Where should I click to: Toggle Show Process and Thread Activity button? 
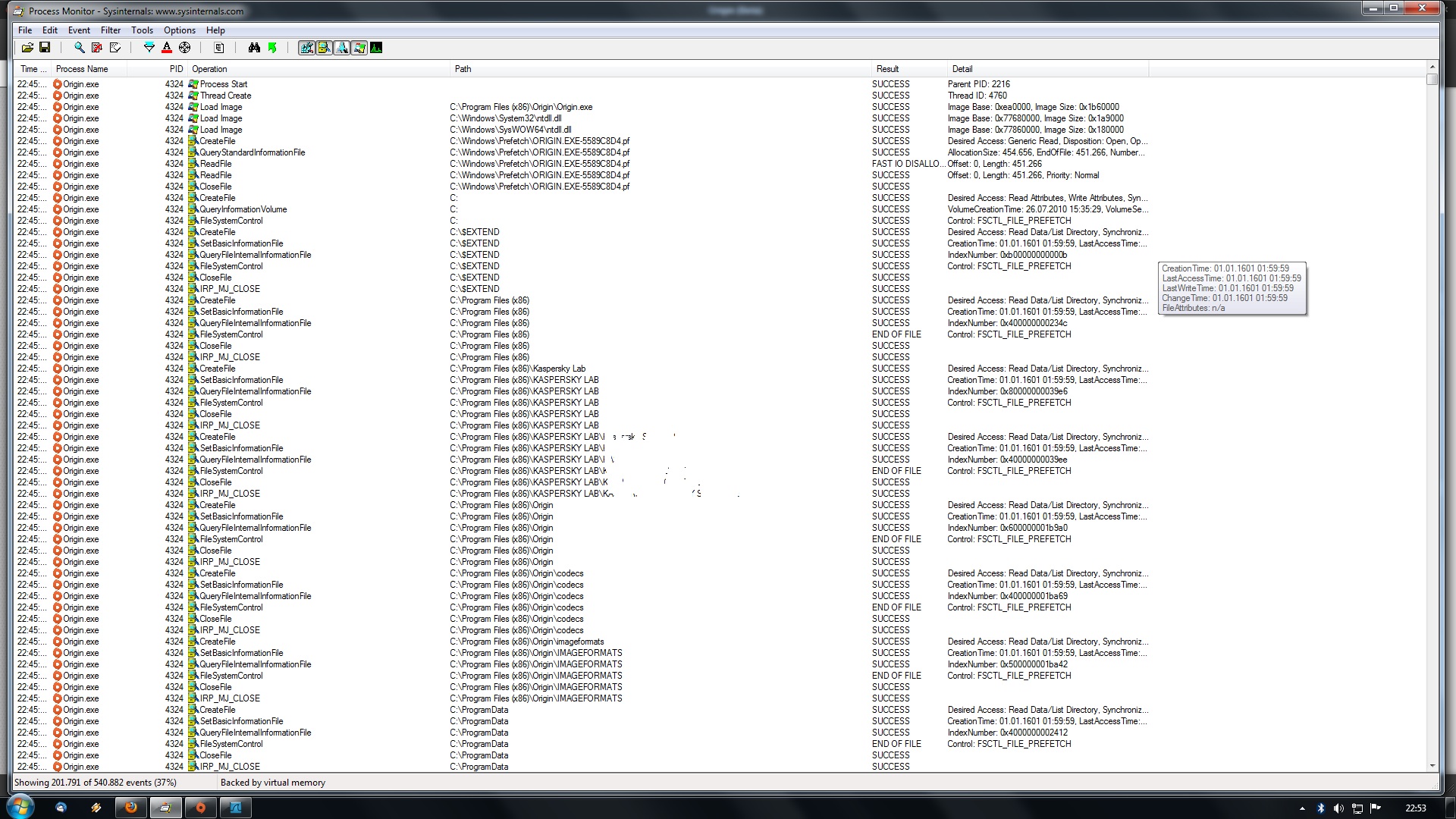point(359,48)
